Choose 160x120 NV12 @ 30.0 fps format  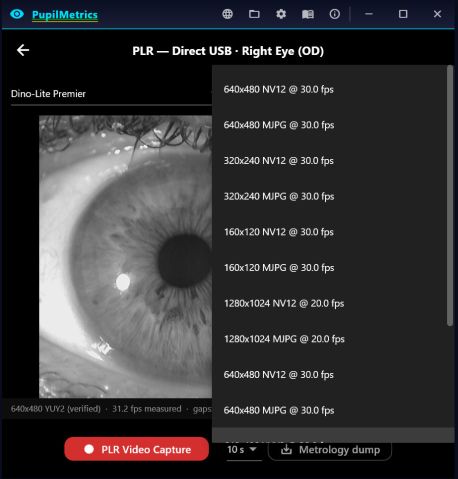[333, 232]
